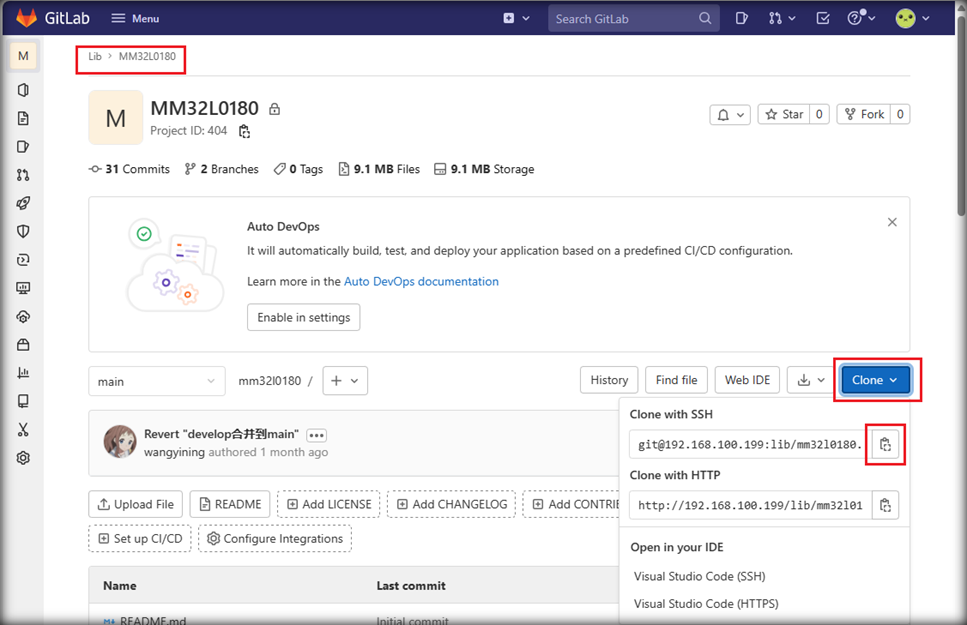
Task: Open the main branch selector
Action: coord(156,381)
